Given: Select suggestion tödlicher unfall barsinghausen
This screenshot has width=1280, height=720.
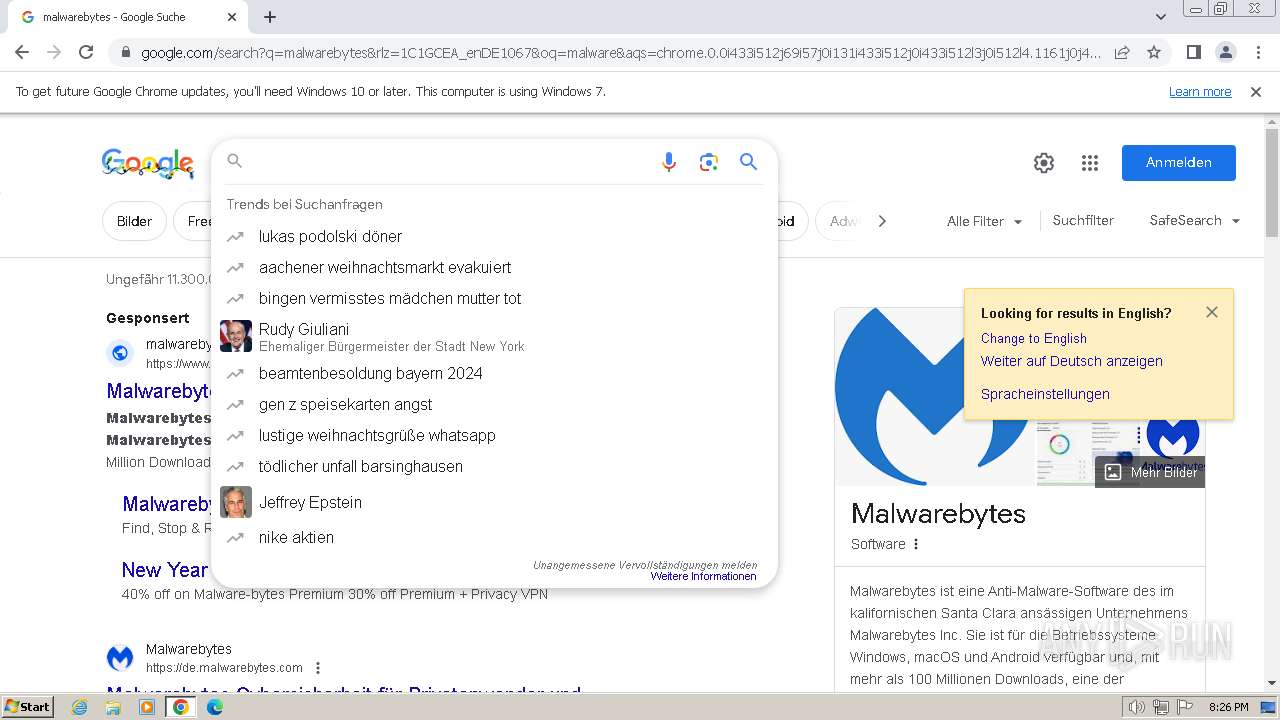Looking at the screenshot, I should [x=494, y=466].
